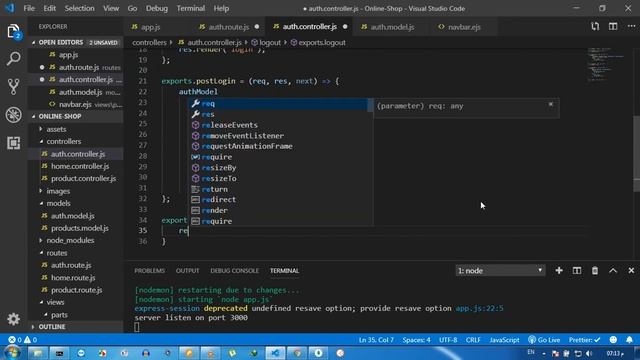Screen dimensions: 640x360
Task: Change the CRLF line ending
Action: [473, 340]
